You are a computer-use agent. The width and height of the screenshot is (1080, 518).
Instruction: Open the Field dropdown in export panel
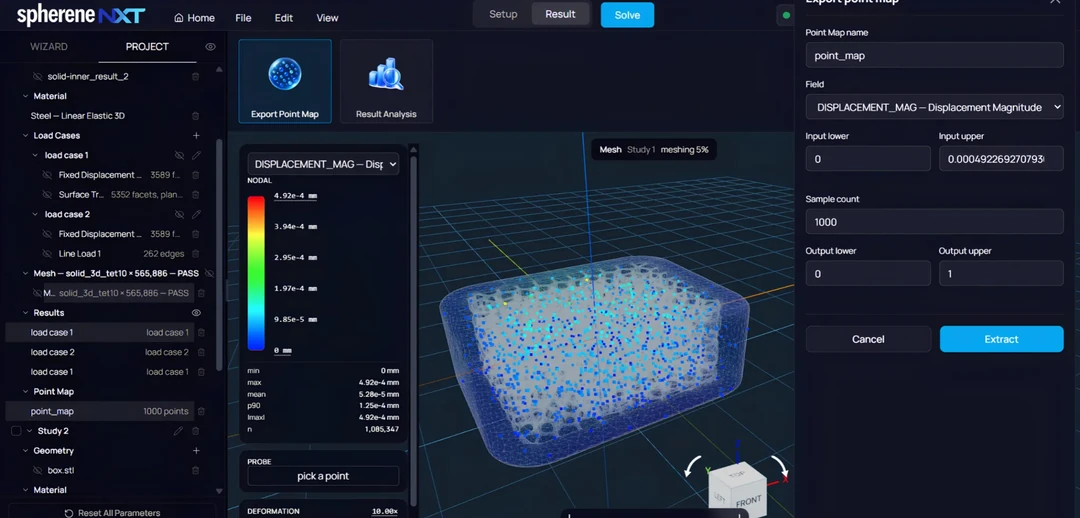click(x=935, y=107)
